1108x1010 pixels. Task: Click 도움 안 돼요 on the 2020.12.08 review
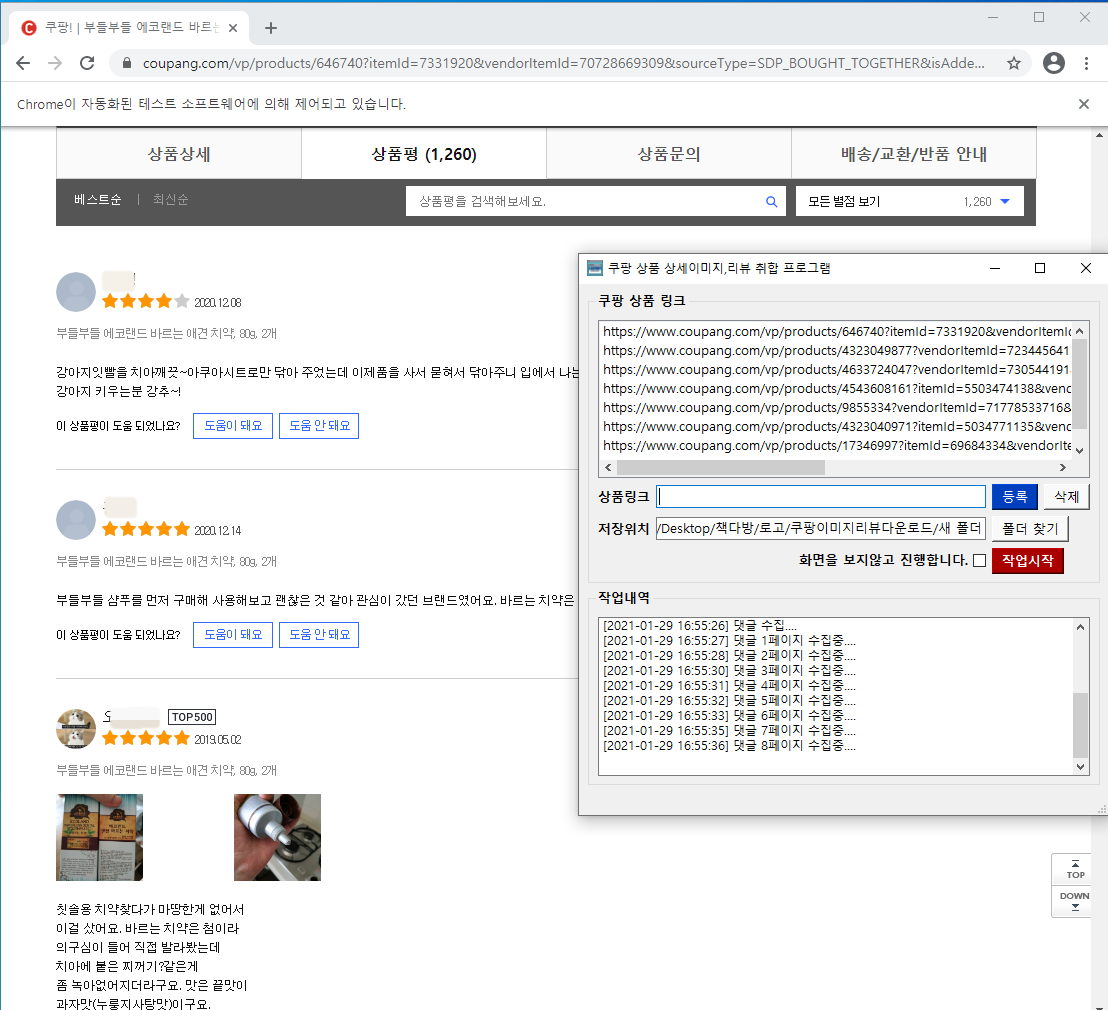(319, 425)
